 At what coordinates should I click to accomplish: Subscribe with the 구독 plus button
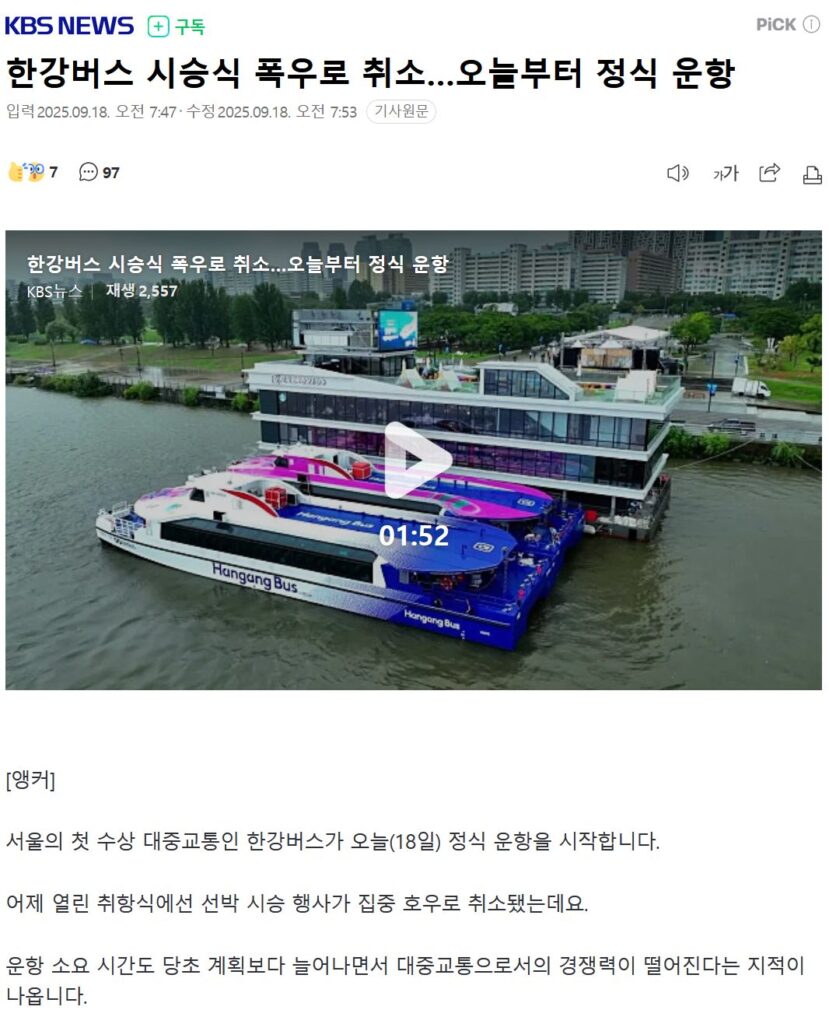click(x=176, y=26)
